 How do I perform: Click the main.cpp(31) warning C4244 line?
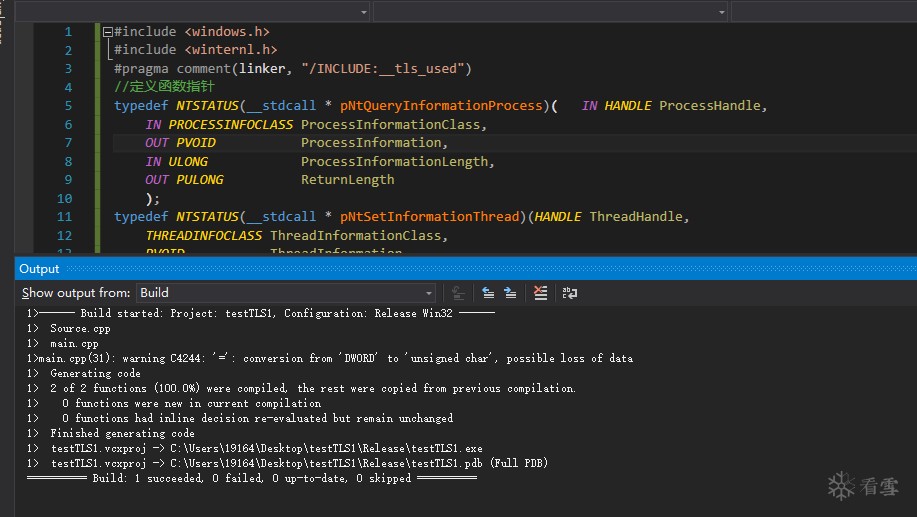tap(330, 358)
